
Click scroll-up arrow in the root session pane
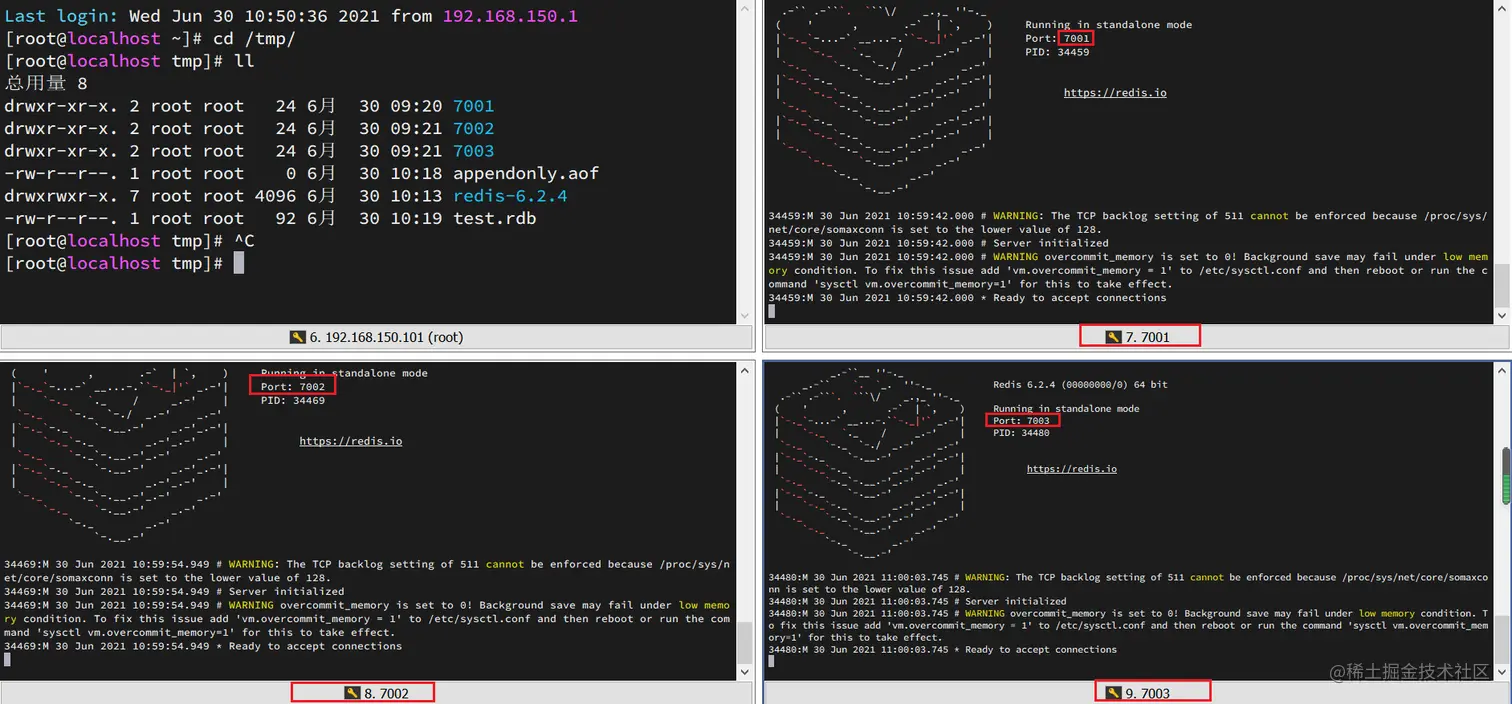click(743, 8)
